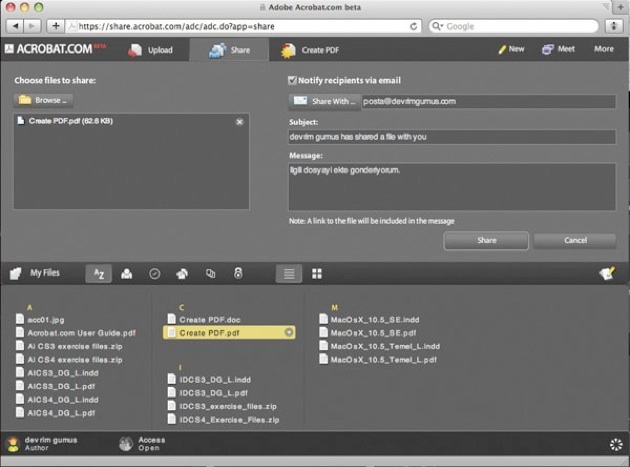Click the lock access icon
630x467 pixels.
[x=238, y=273]
